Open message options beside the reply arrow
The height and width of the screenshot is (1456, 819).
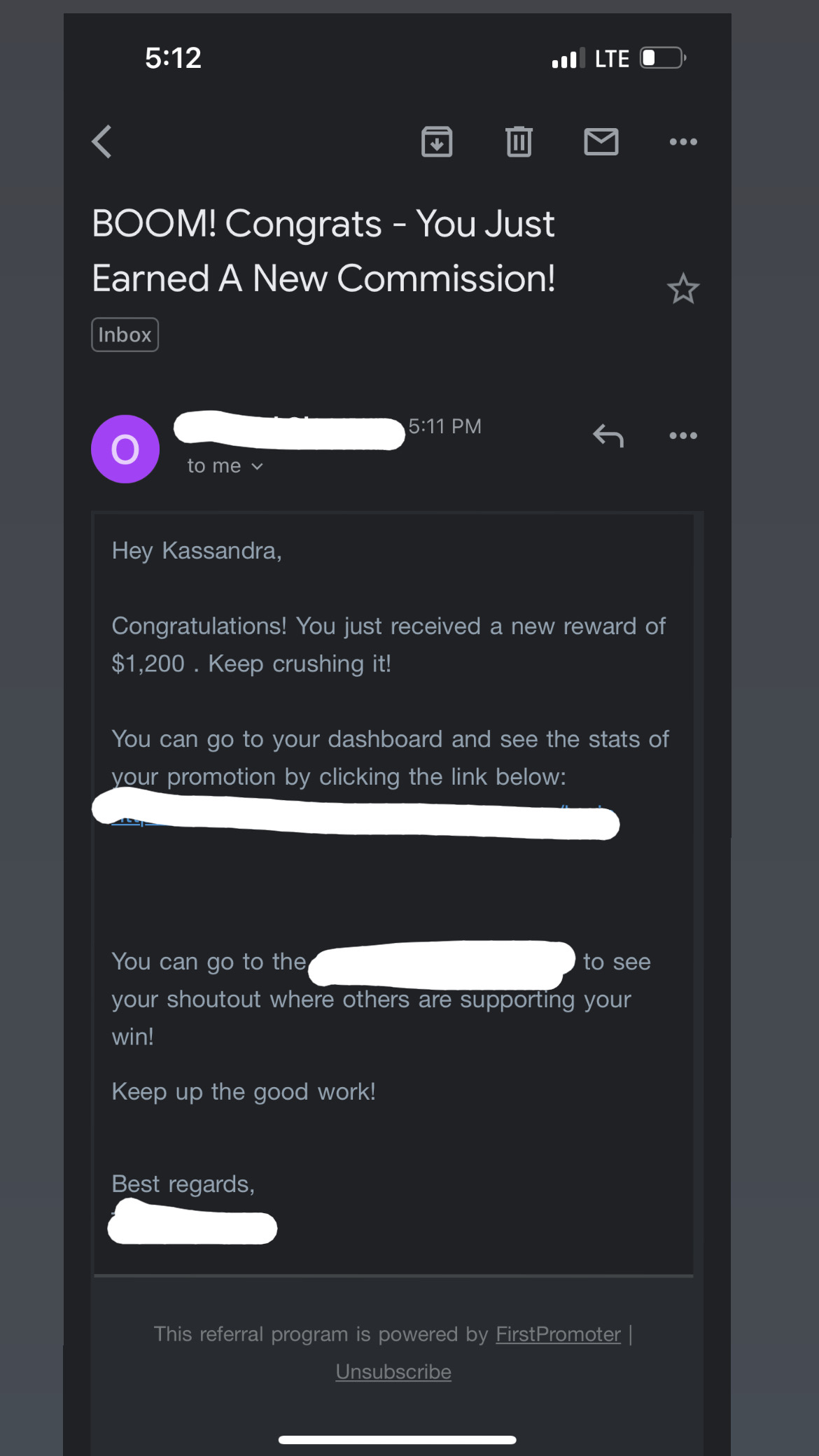tap(682, 435)
